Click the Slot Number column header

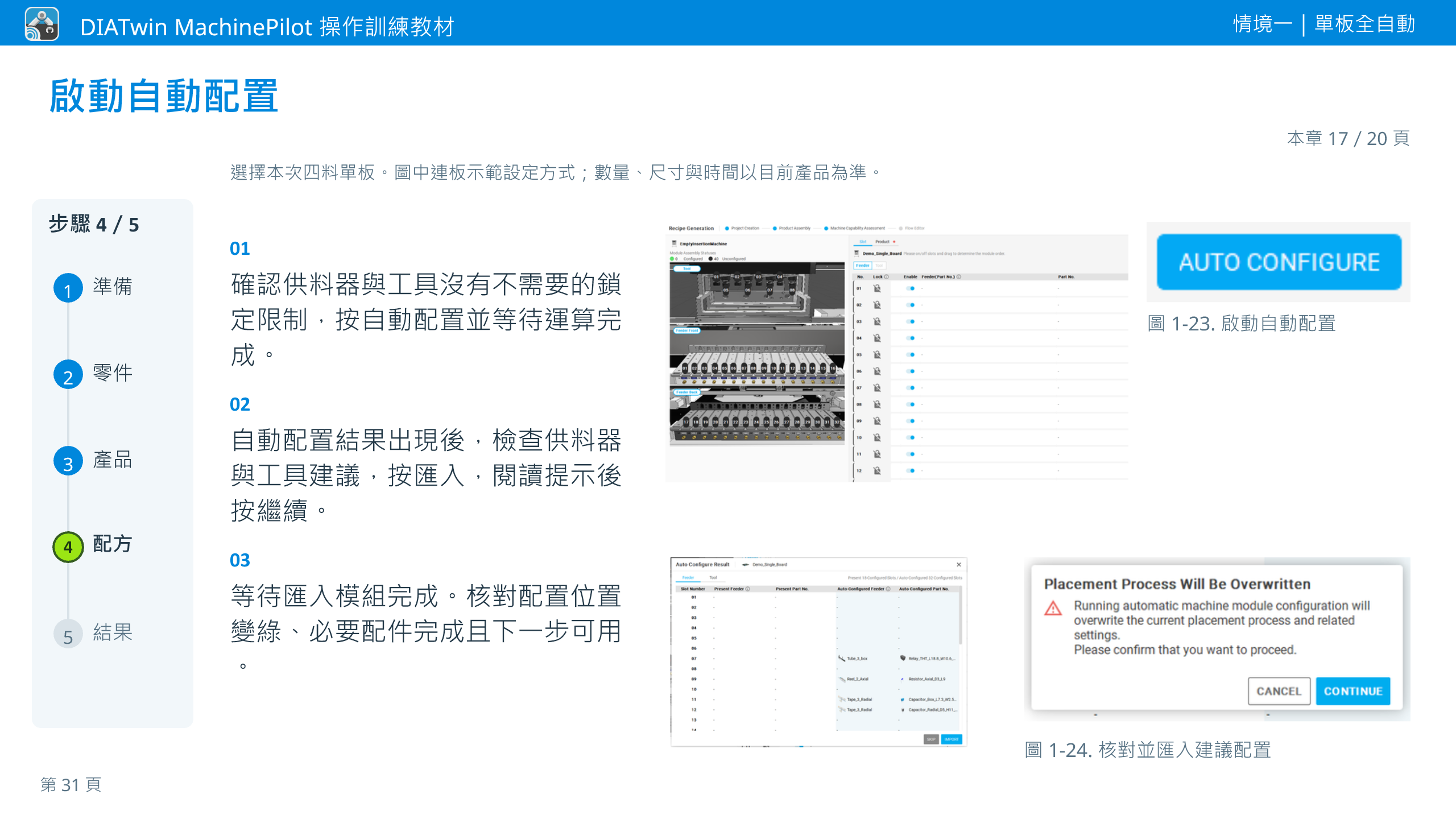pos(693,589)
